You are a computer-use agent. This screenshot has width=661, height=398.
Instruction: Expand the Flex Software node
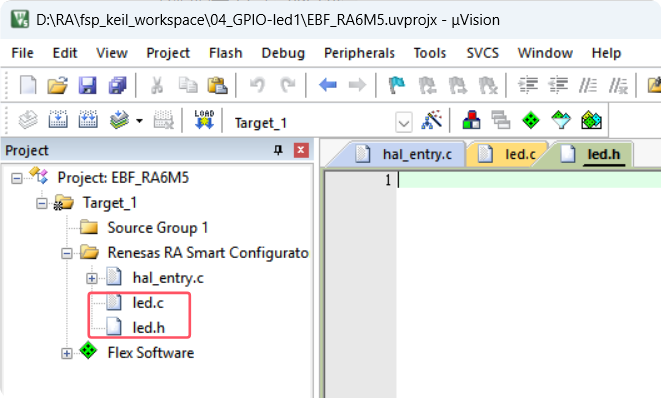click(x=67, y=353)
